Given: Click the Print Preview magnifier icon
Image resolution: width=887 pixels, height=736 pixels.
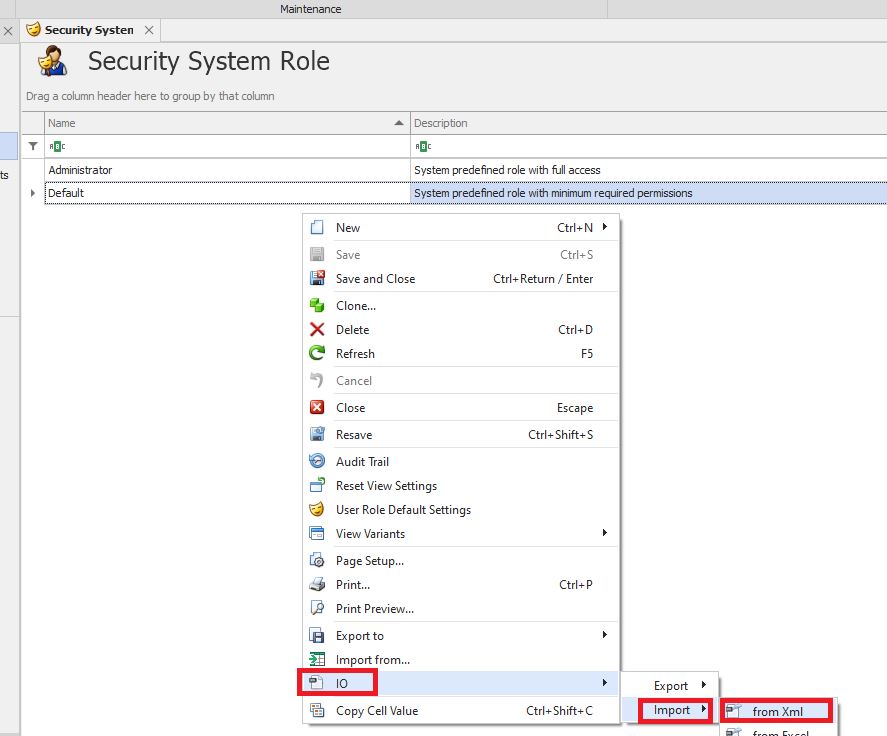Looking at the screenshot, I should click(317, 609).
